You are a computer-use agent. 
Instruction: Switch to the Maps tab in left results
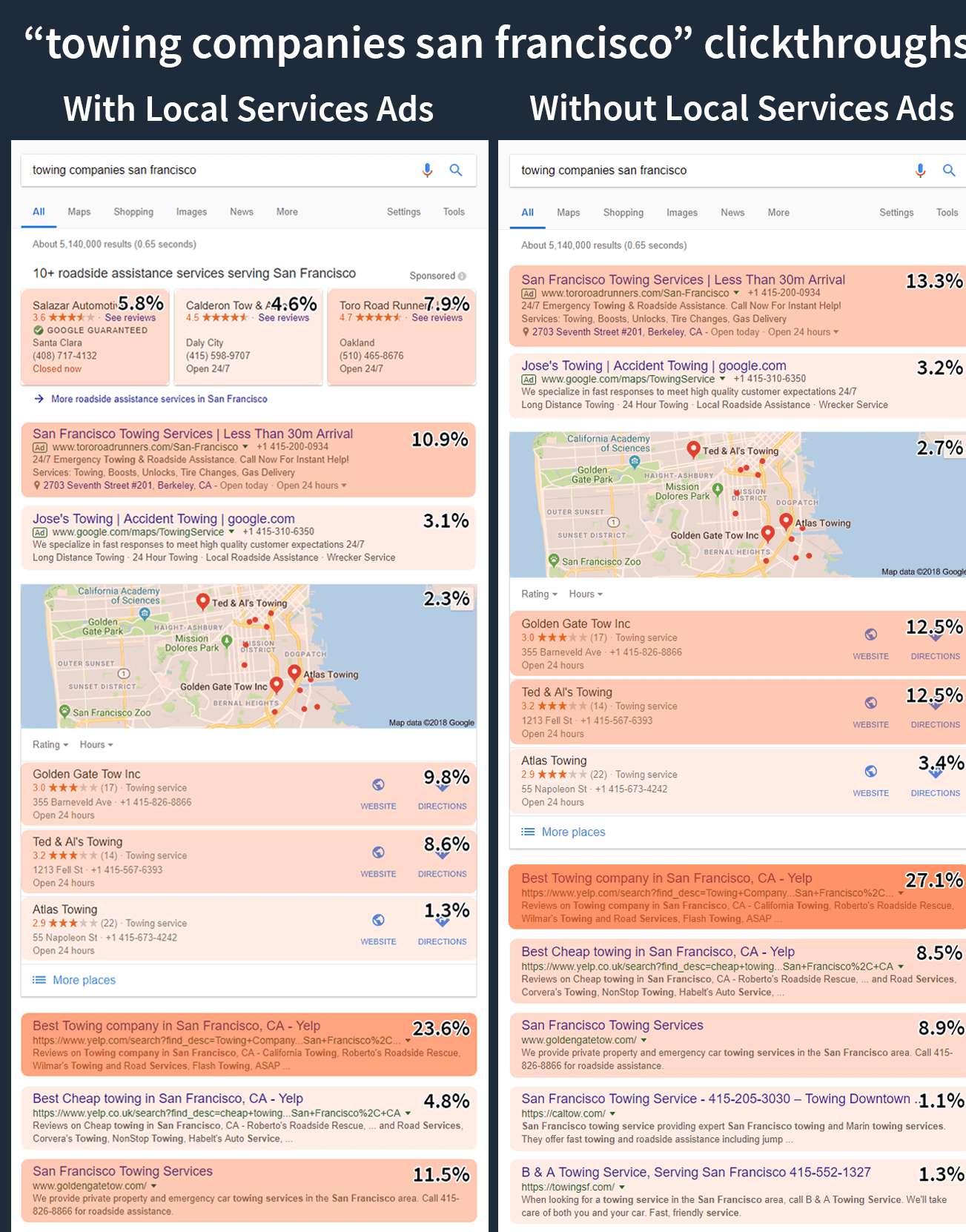(x=79, y=212)
